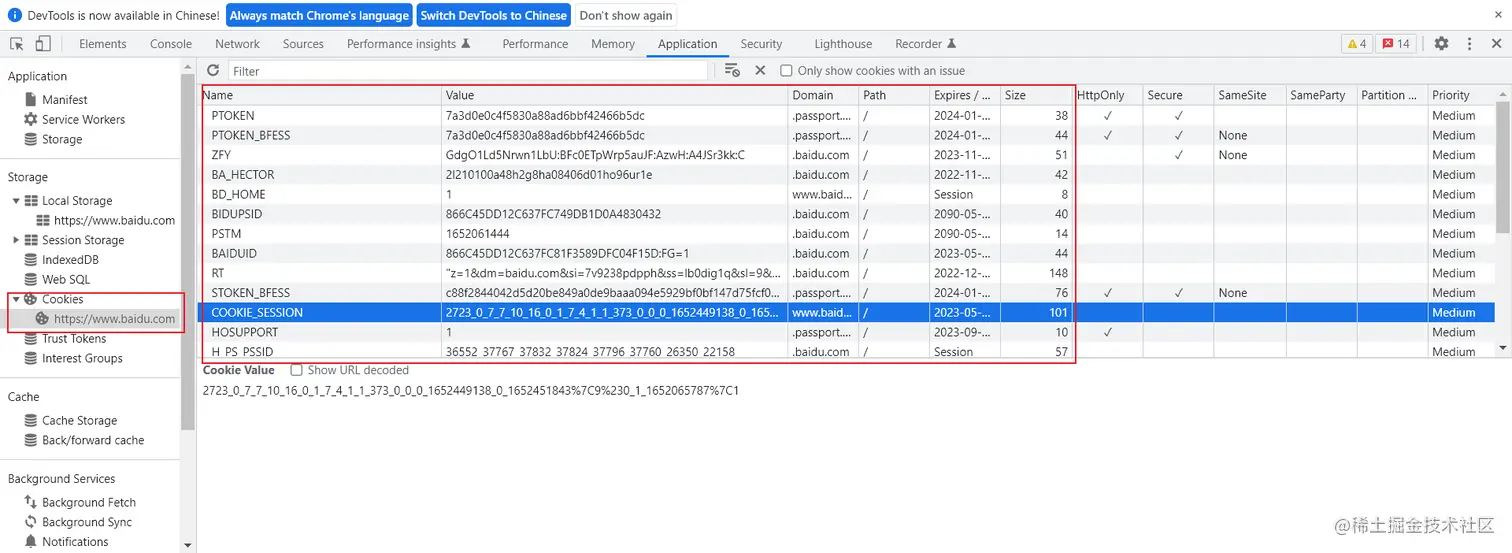This screenshot has width=1512, height=553.
Task: Select the H_PS_PSSID cookie row
Action: [x=847, y=351]
